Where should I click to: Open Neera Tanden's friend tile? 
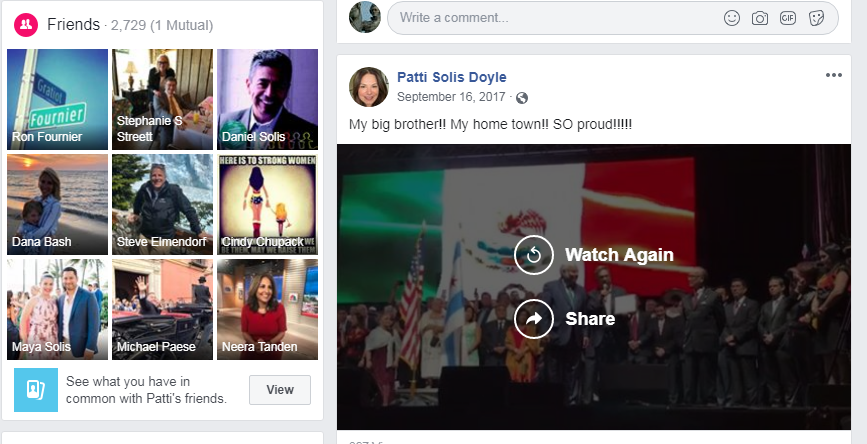tap(268, 310)
